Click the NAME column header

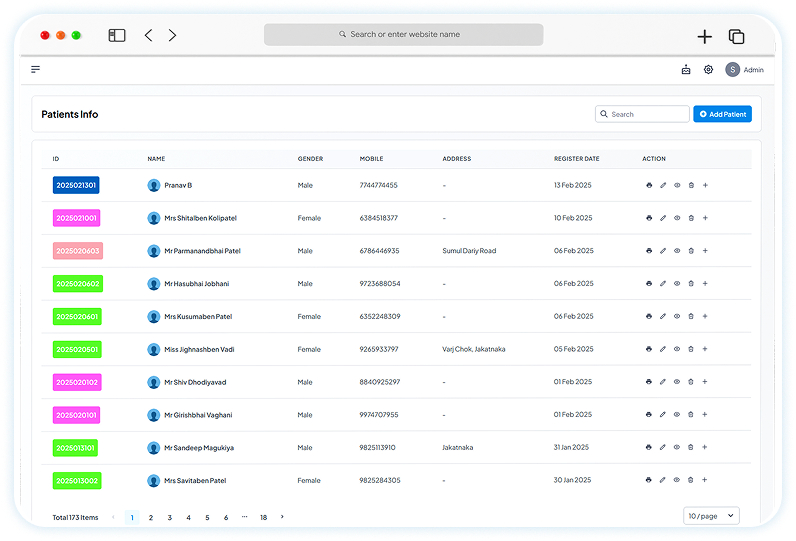(x=156, y=159)
